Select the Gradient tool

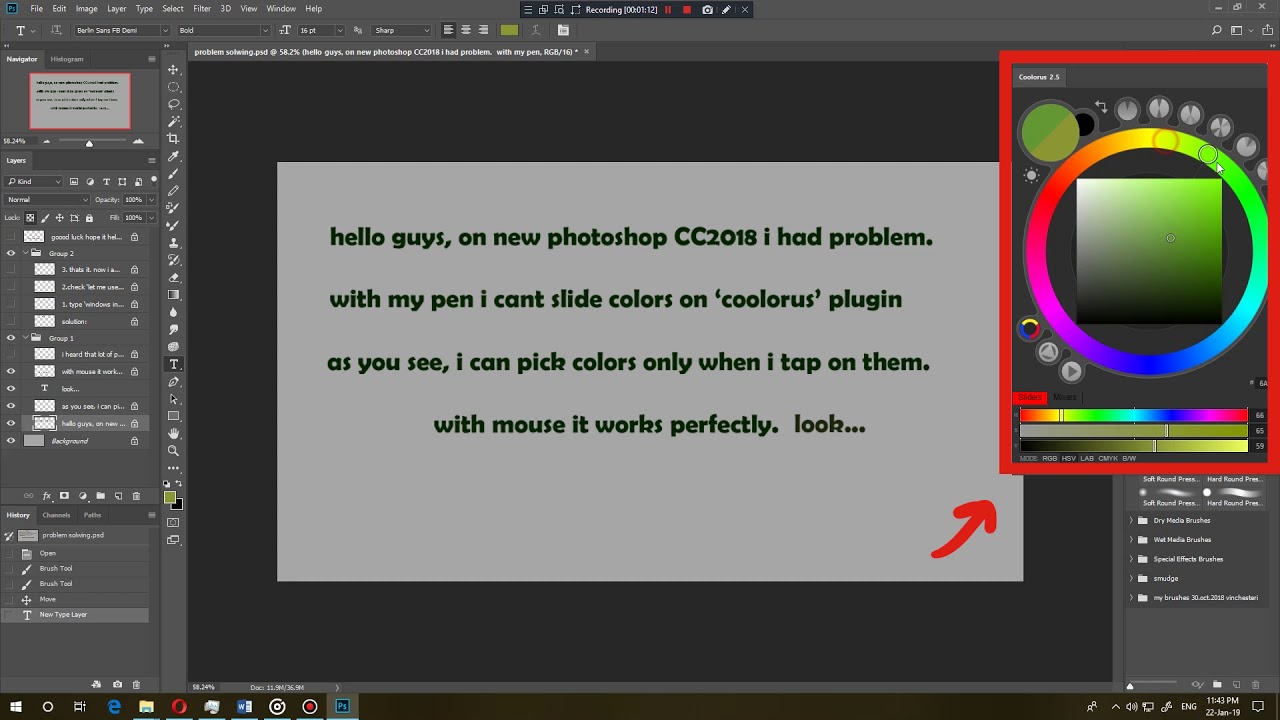point(173,295)
